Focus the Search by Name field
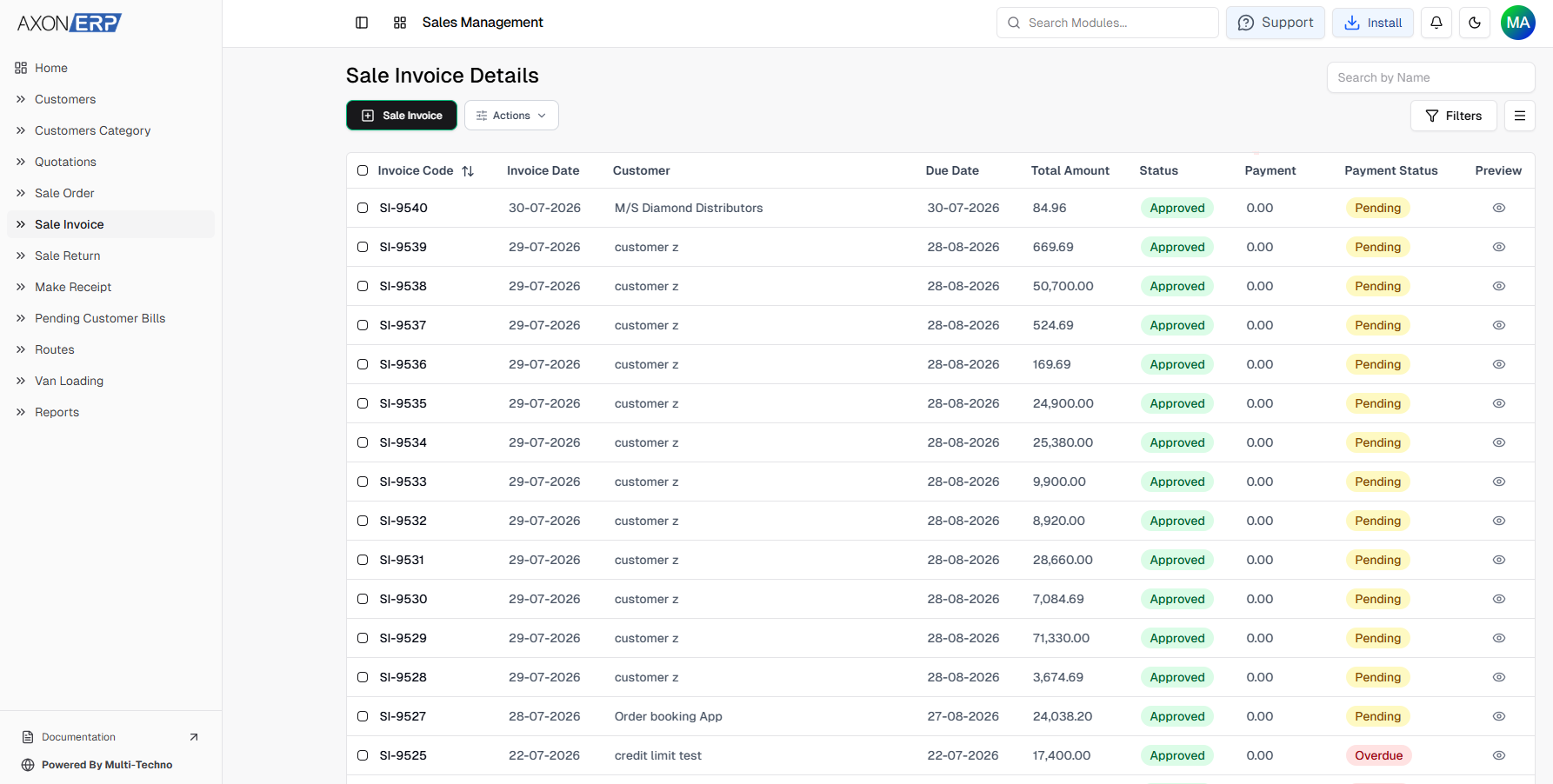This screenshot has width=1553, height=784. pos(1431,77)
